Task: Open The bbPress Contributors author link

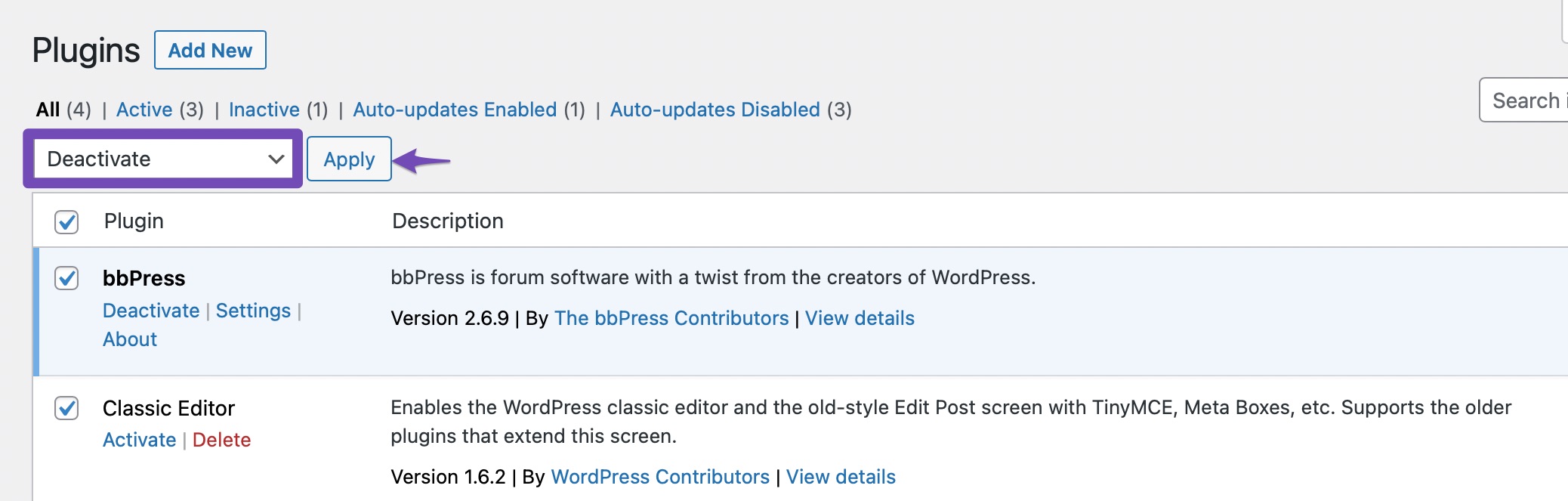Action: coord(671,318)
